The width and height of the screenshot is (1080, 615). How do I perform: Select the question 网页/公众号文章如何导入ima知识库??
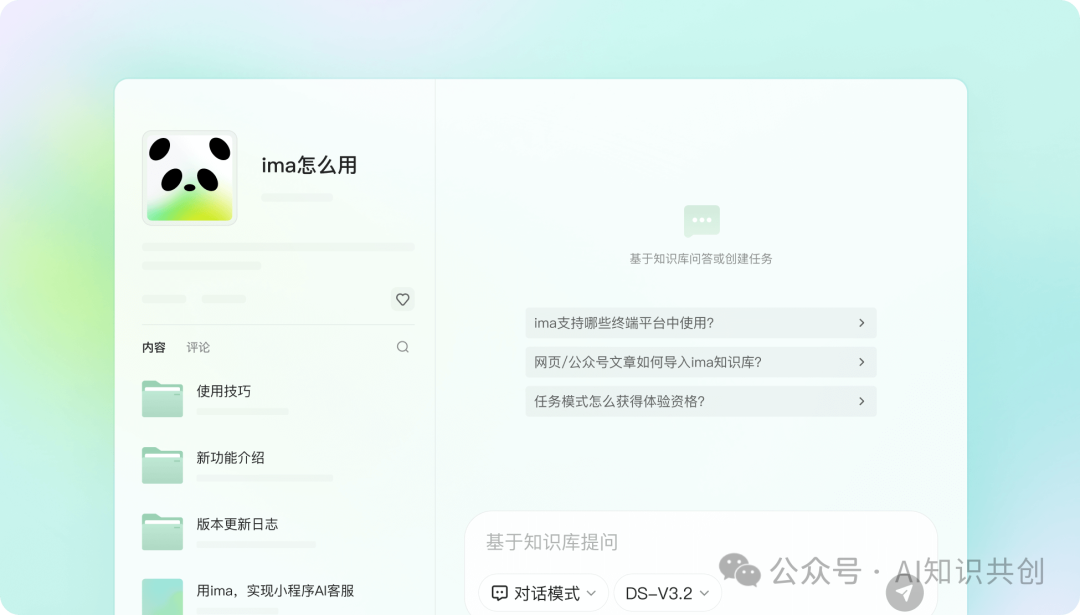click(700, 362)
